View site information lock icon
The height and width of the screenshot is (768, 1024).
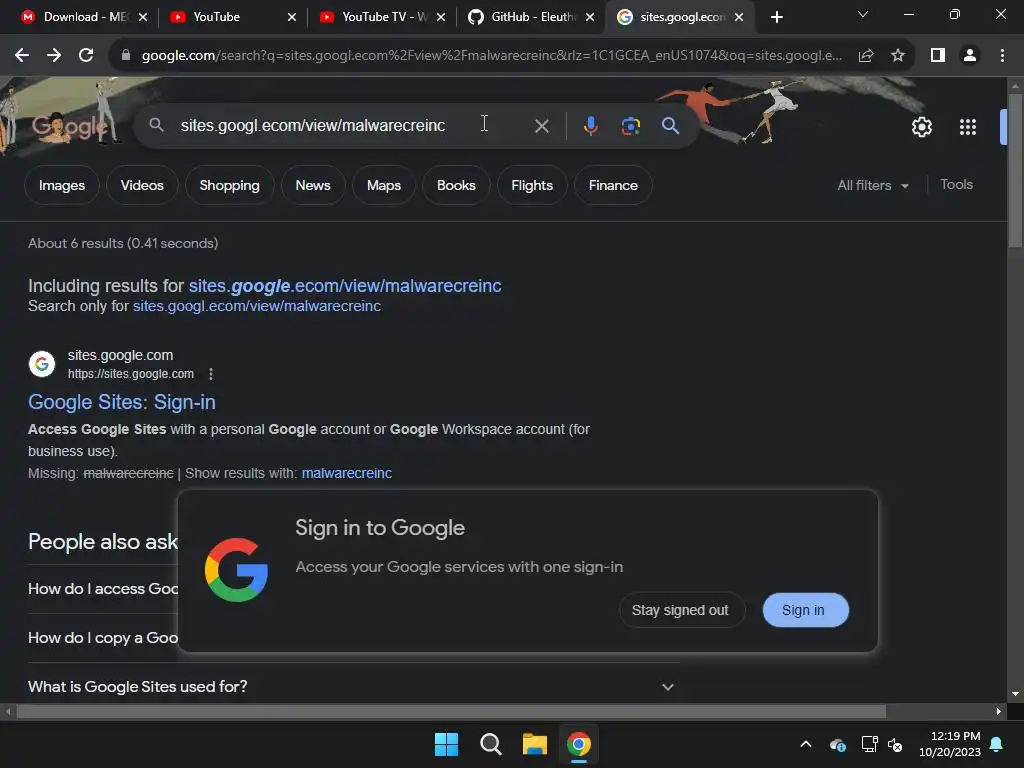(x=126, y=56)
